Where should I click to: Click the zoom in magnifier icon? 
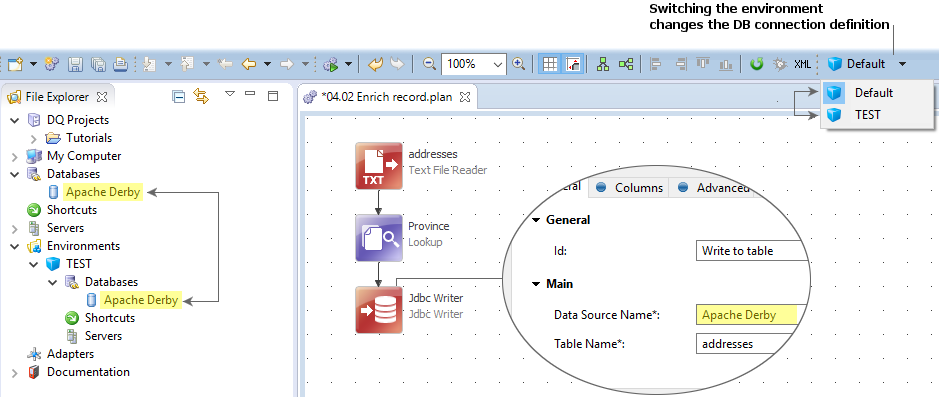pos(519,64)
